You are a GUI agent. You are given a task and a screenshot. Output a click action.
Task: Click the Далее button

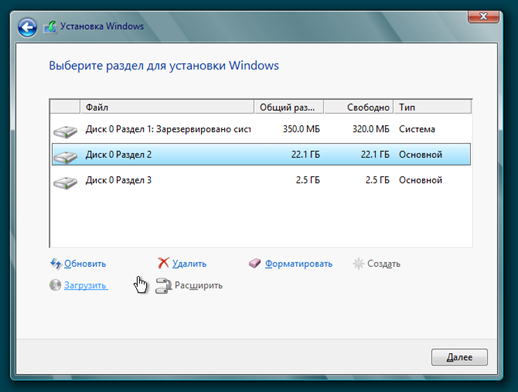(459, 357)
